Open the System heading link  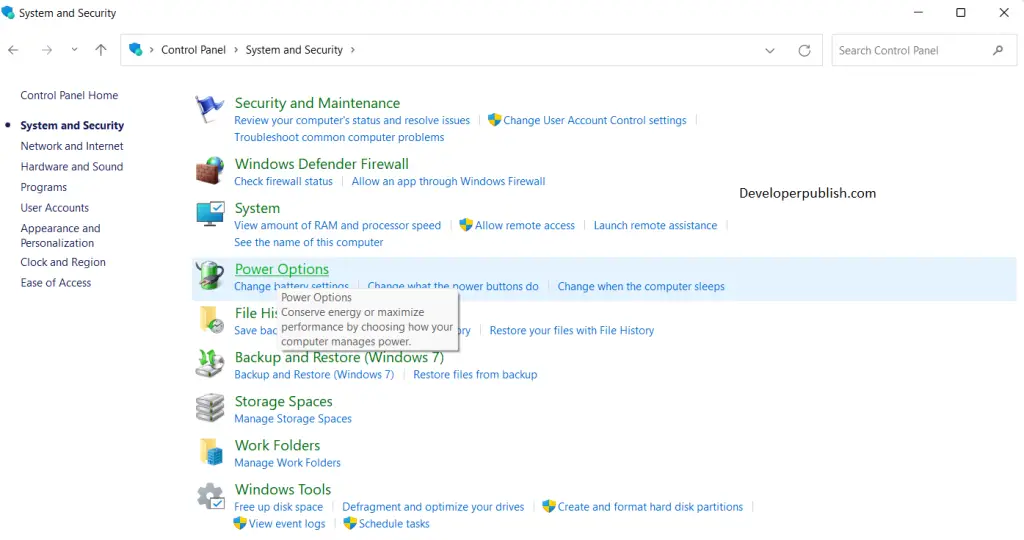click(257, 208)
